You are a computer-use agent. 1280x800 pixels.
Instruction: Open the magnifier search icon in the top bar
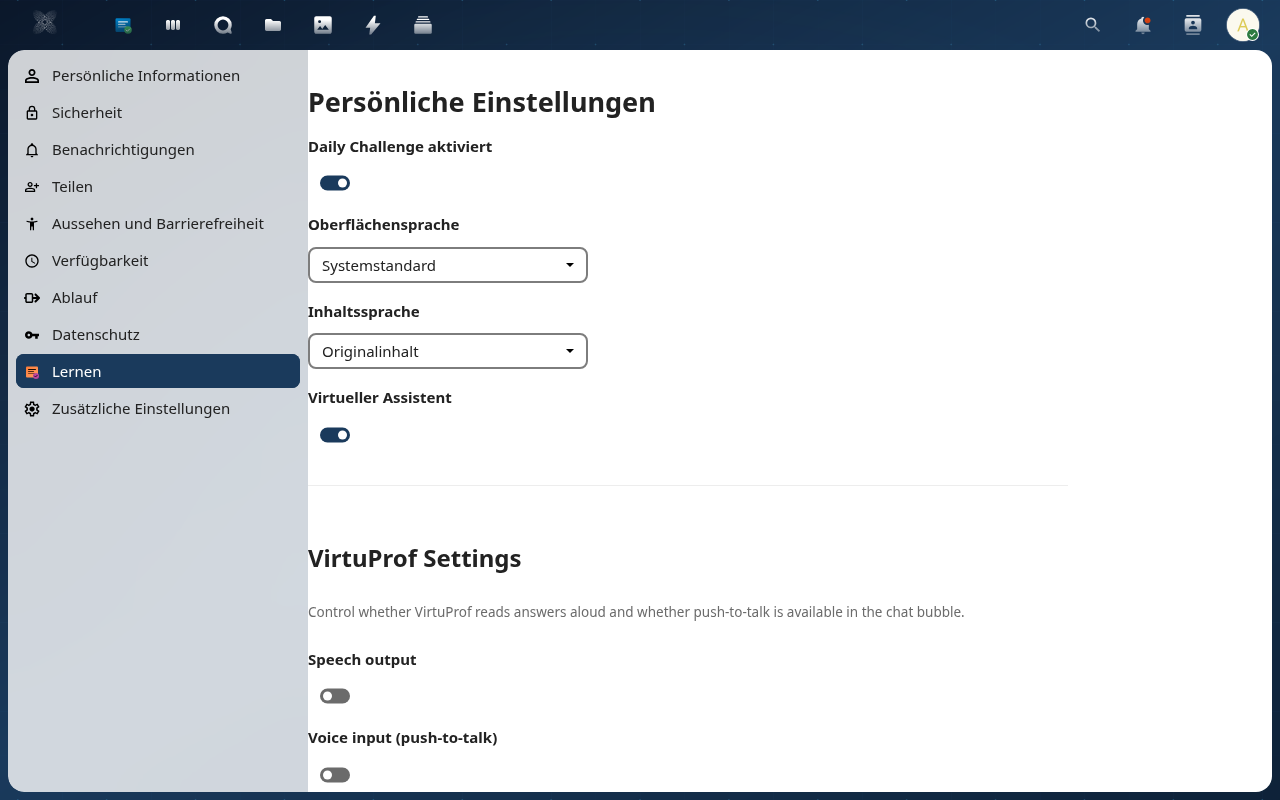click(1092, 25)
